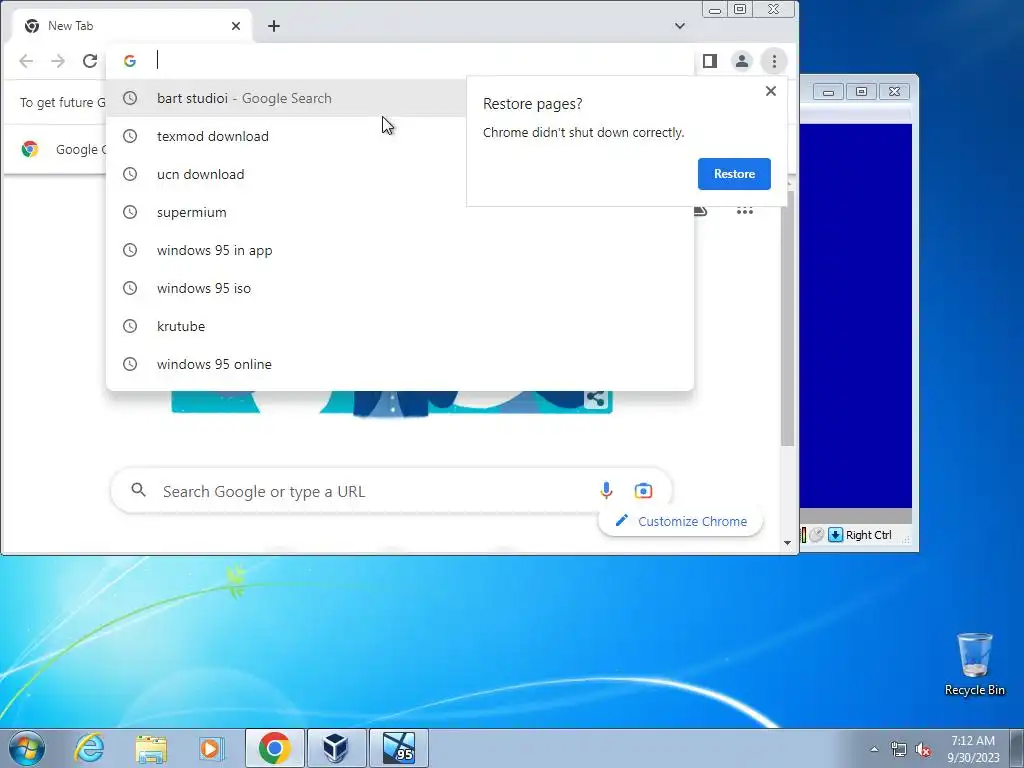This screenshot has height=768, width=1024.
Task: Start voice search with microphone icon
Action: pos(606,490)
